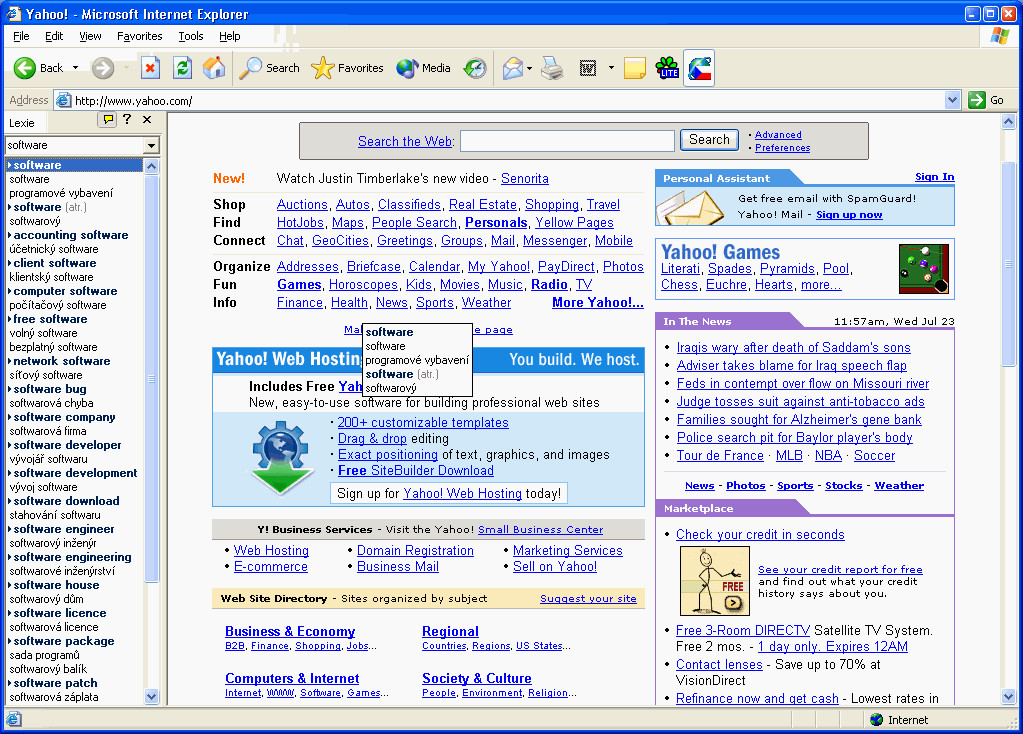
Task: Click the Forward arrow toolbar icon
Action: click(102, 68)
